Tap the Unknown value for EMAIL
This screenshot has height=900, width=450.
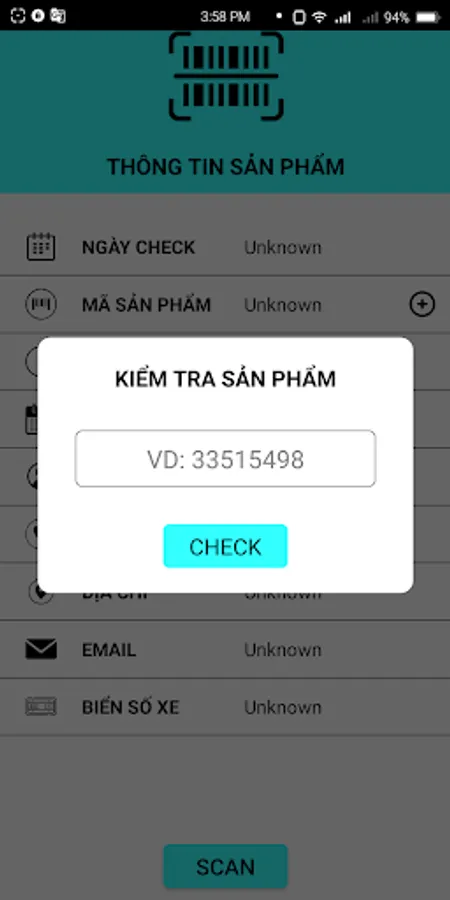tap(283, 650)
